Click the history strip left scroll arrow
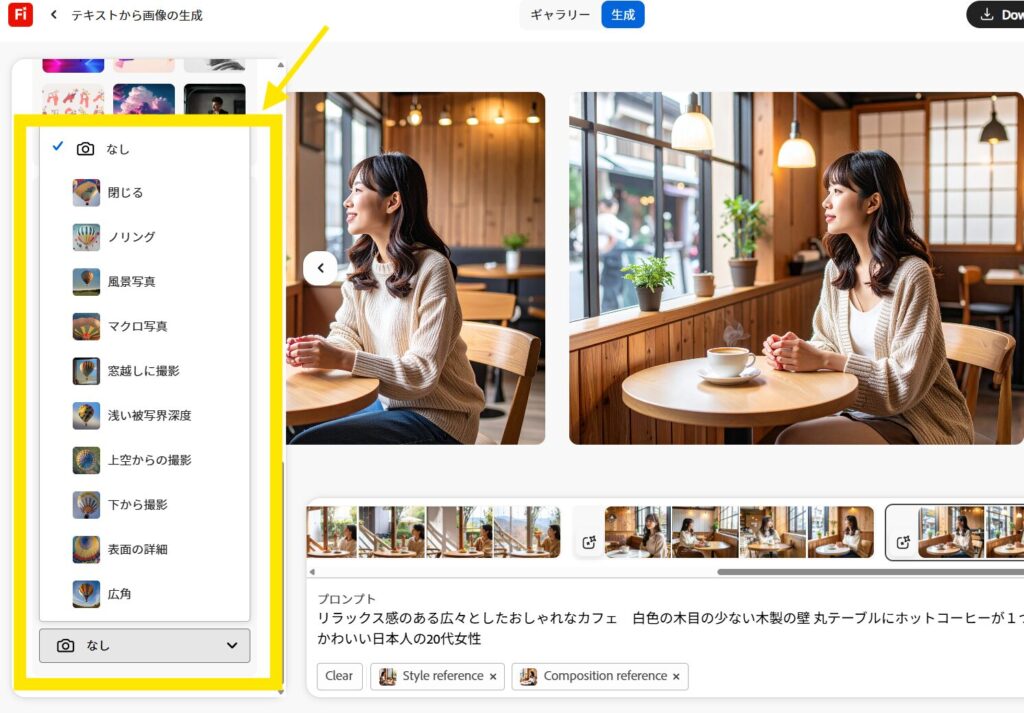Image resolution: width=1024 pixels, height=713 pixels. click(x=312, y=572)
